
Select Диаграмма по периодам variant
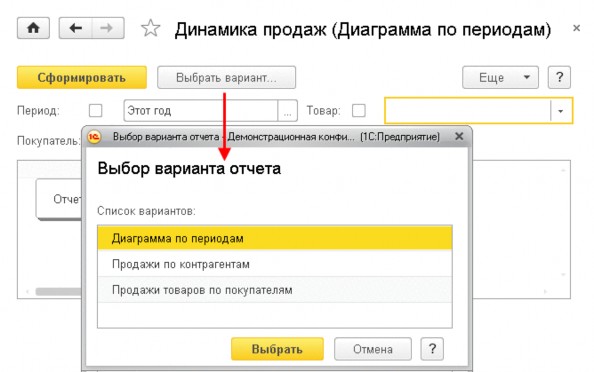275,238
